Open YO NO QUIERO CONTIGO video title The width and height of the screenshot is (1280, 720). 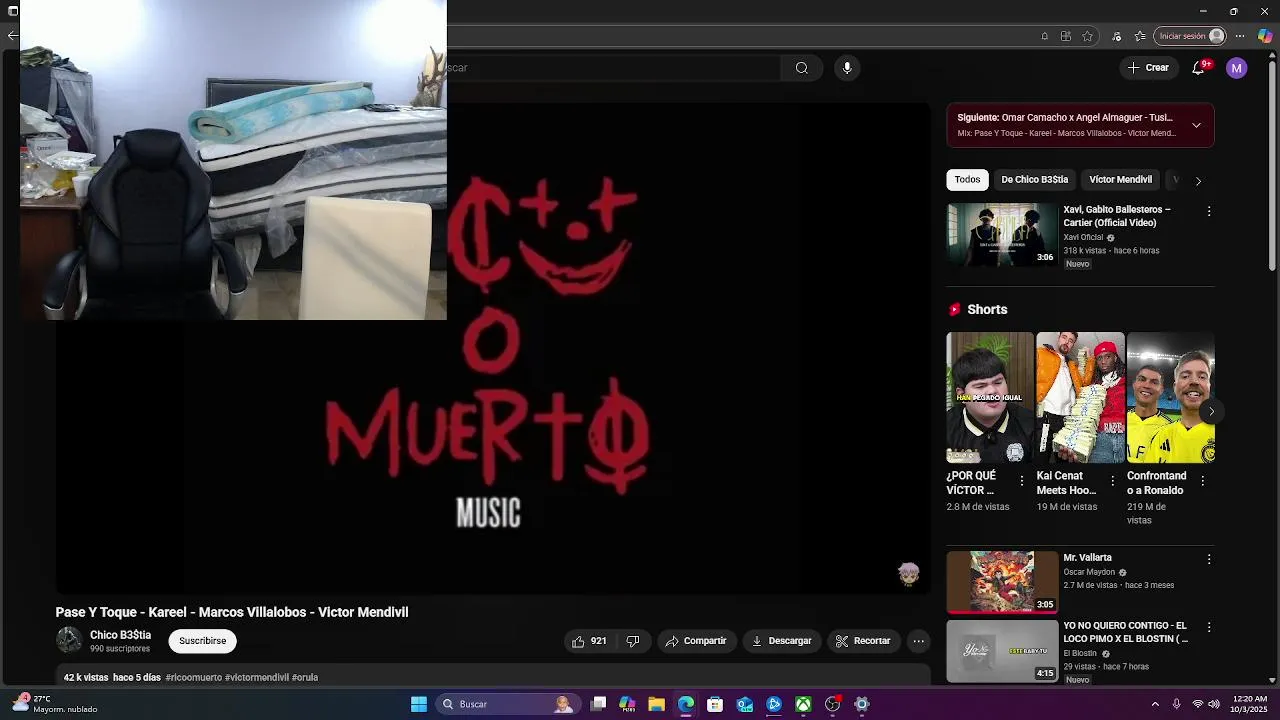(x=1125, y=632)
